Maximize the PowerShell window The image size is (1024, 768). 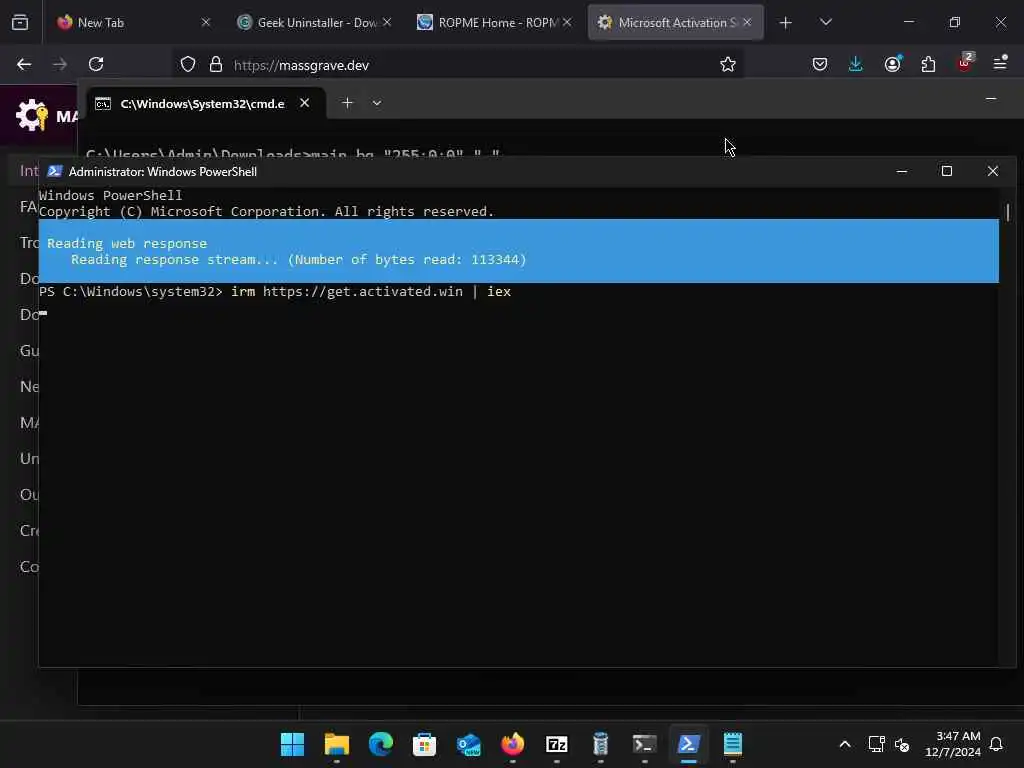[947, 171]
